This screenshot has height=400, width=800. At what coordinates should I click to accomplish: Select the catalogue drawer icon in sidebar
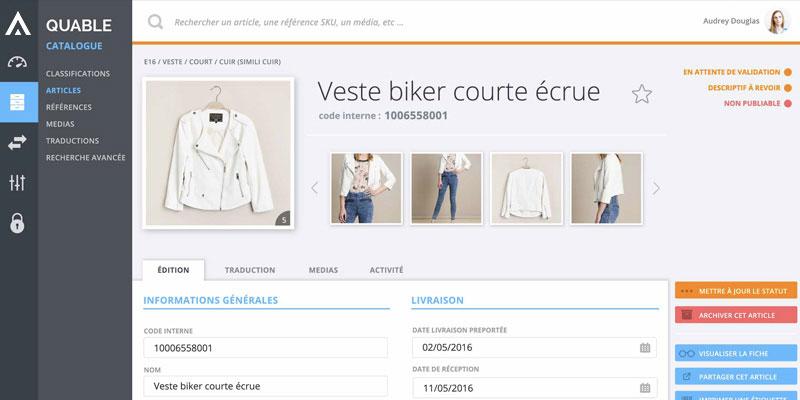(x=17, y=102)
